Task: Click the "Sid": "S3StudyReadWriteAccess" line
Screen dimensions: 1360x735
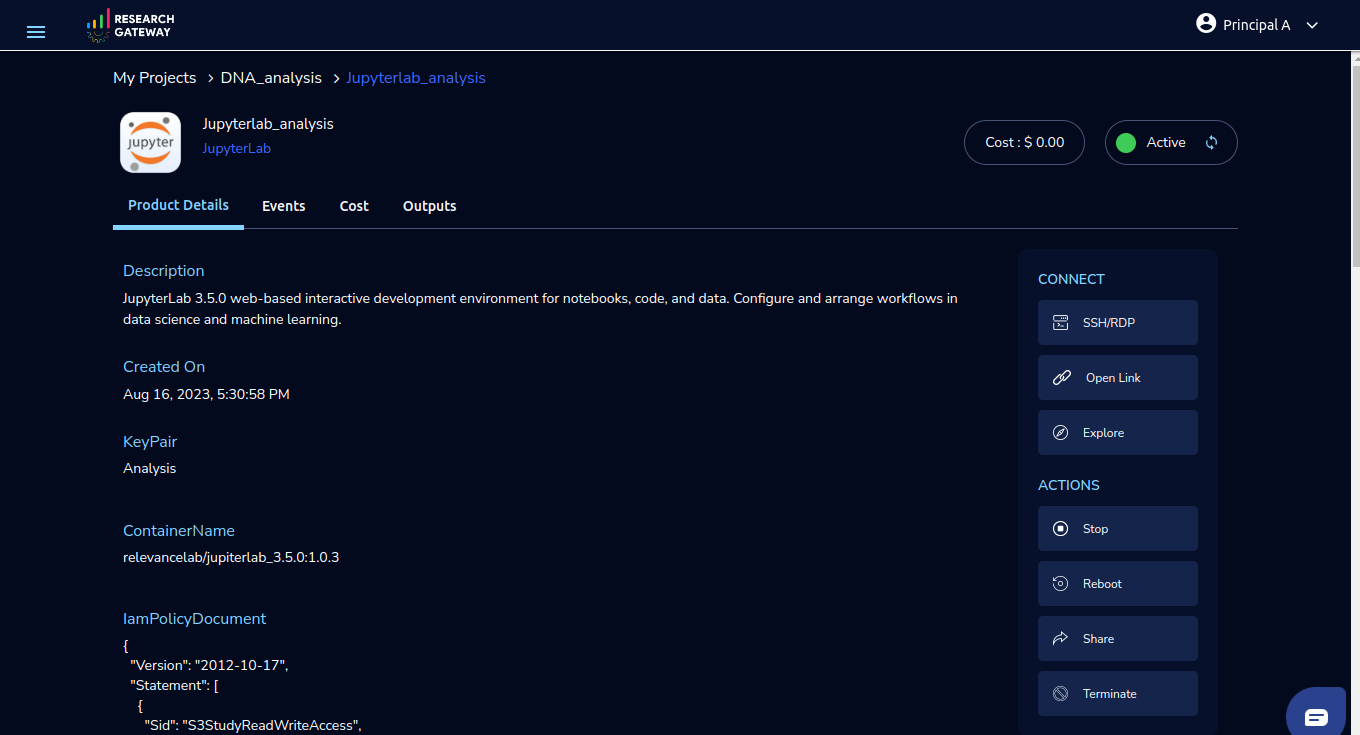Action: (x=252, y=725)
